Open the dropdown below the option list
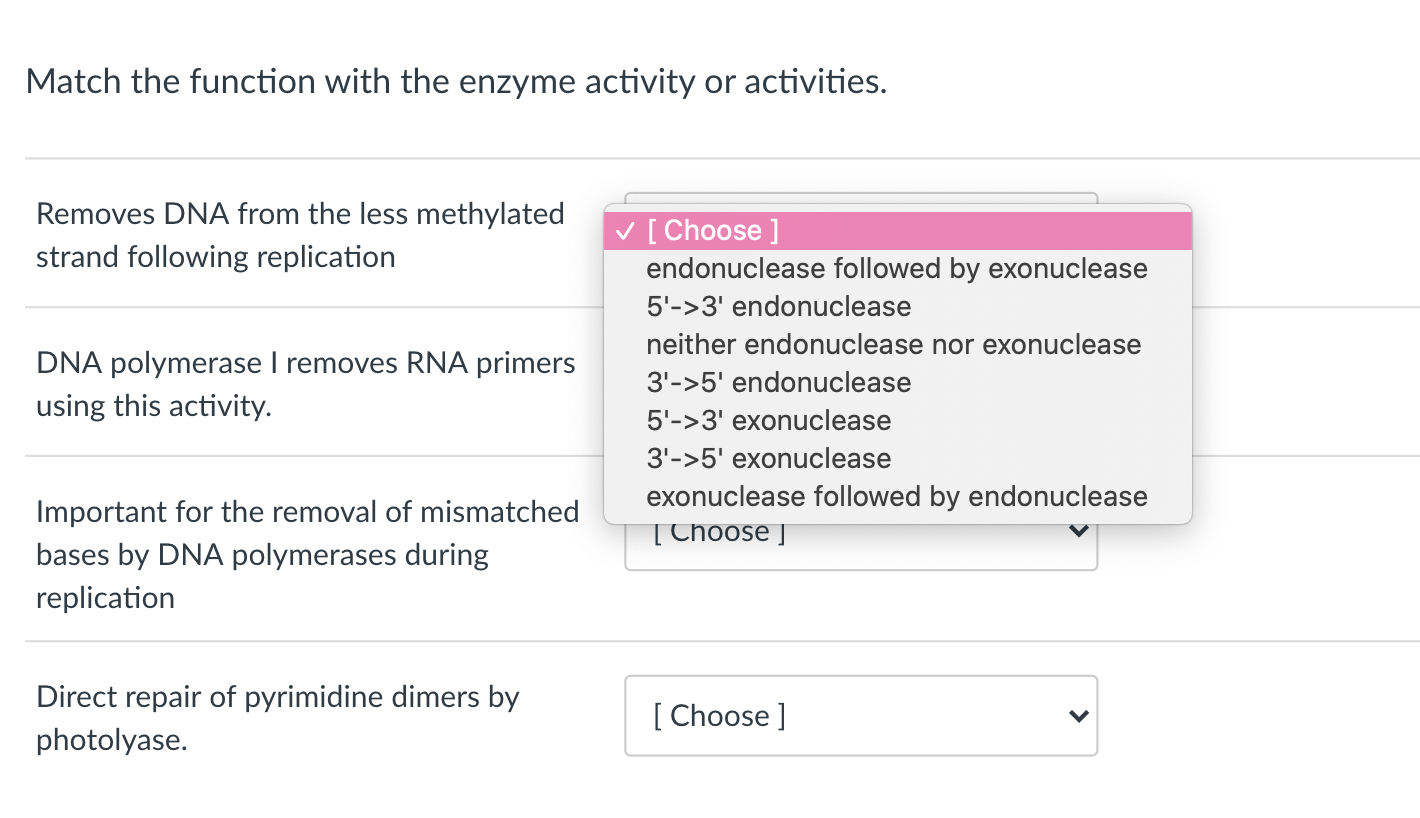The height and width of the screenshot is (818, 1420). [x=860, y=545]
